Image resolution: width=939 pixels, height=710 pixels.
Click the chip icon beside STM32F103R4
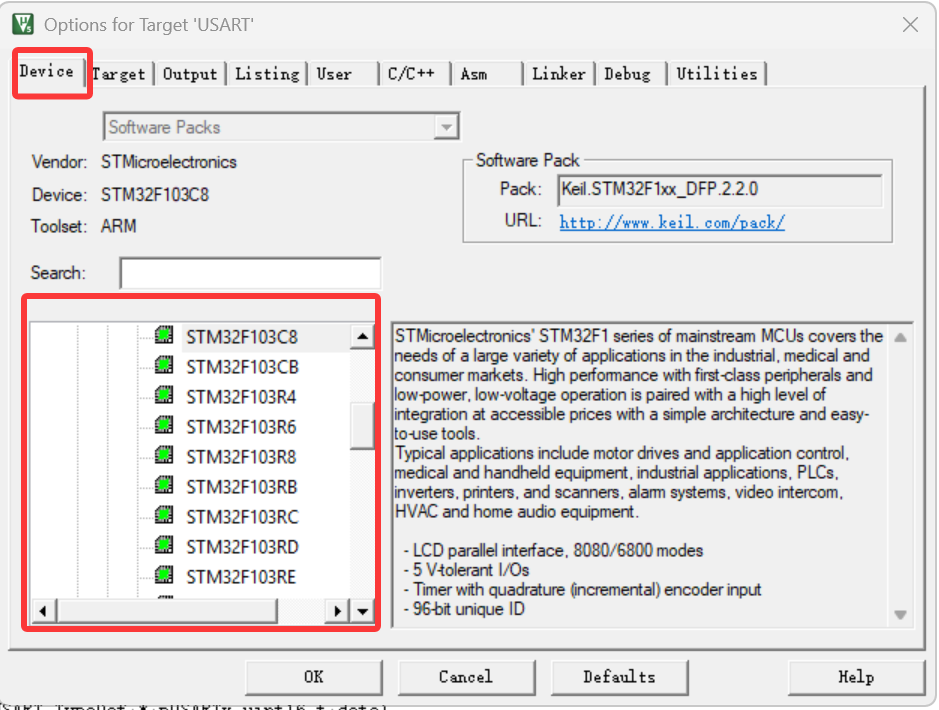pos(164,395)
